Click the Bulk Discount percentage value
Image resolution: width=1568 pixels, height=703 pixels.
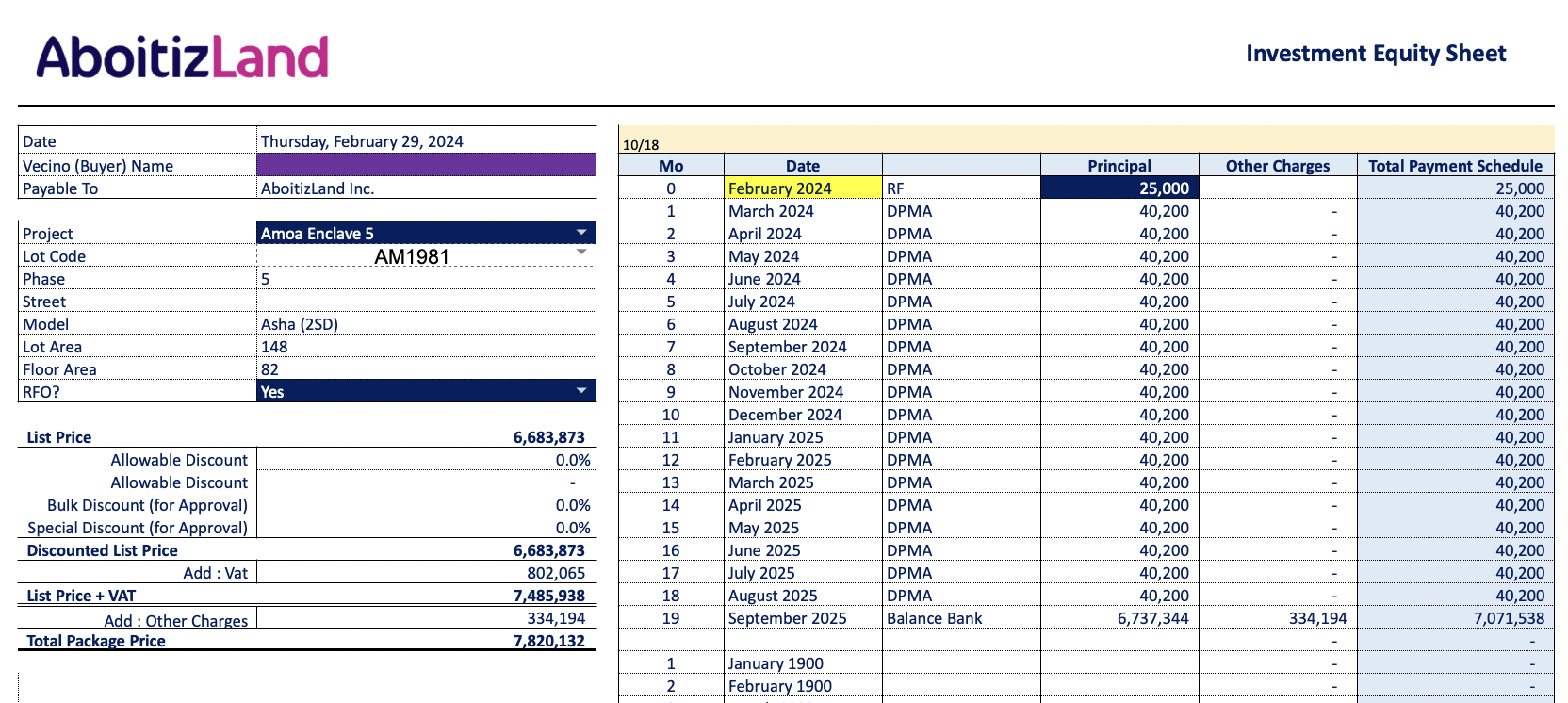click(572, 505)
